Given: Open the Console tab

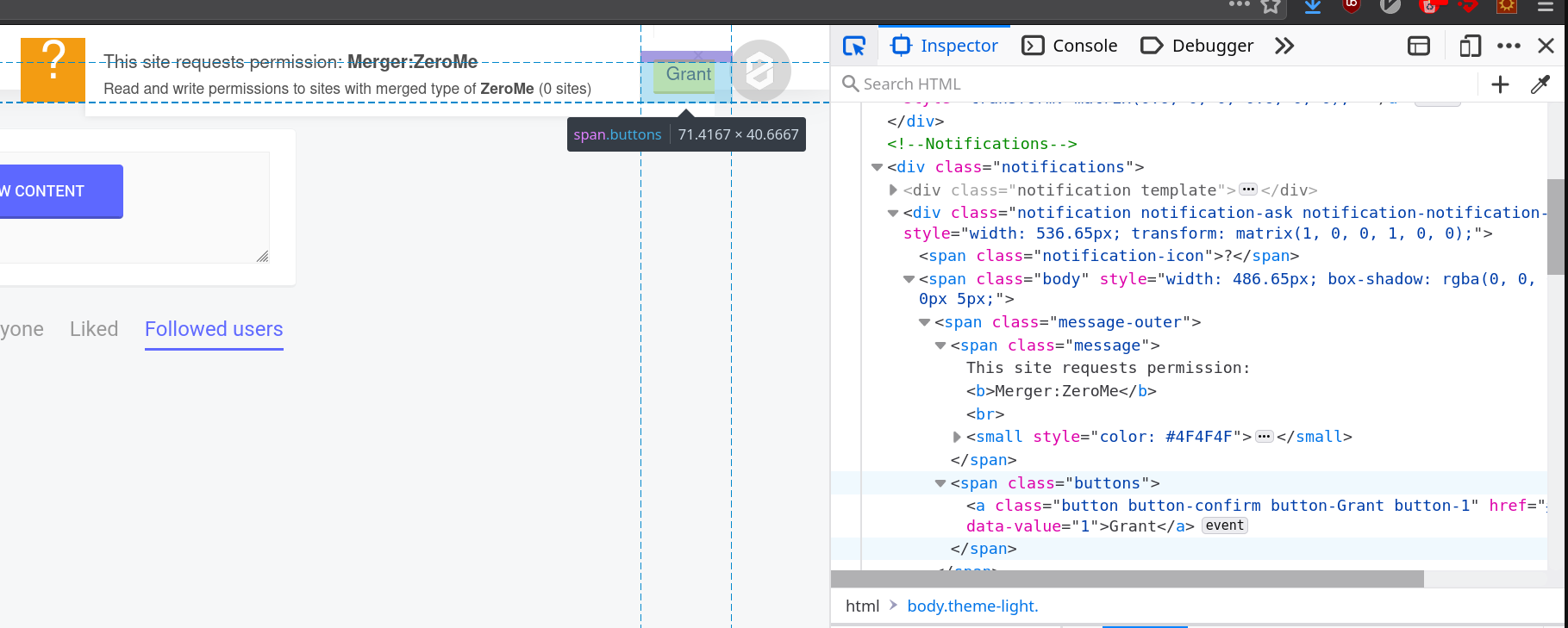Looking at the screenshot, I should tap(1070, 46).
